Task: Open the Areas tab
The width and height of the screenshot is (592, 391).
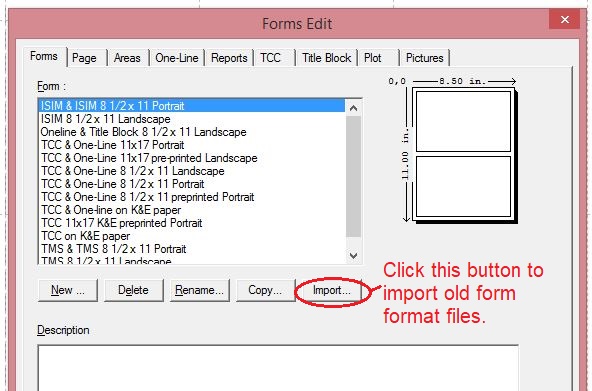Action: point(127,58)
